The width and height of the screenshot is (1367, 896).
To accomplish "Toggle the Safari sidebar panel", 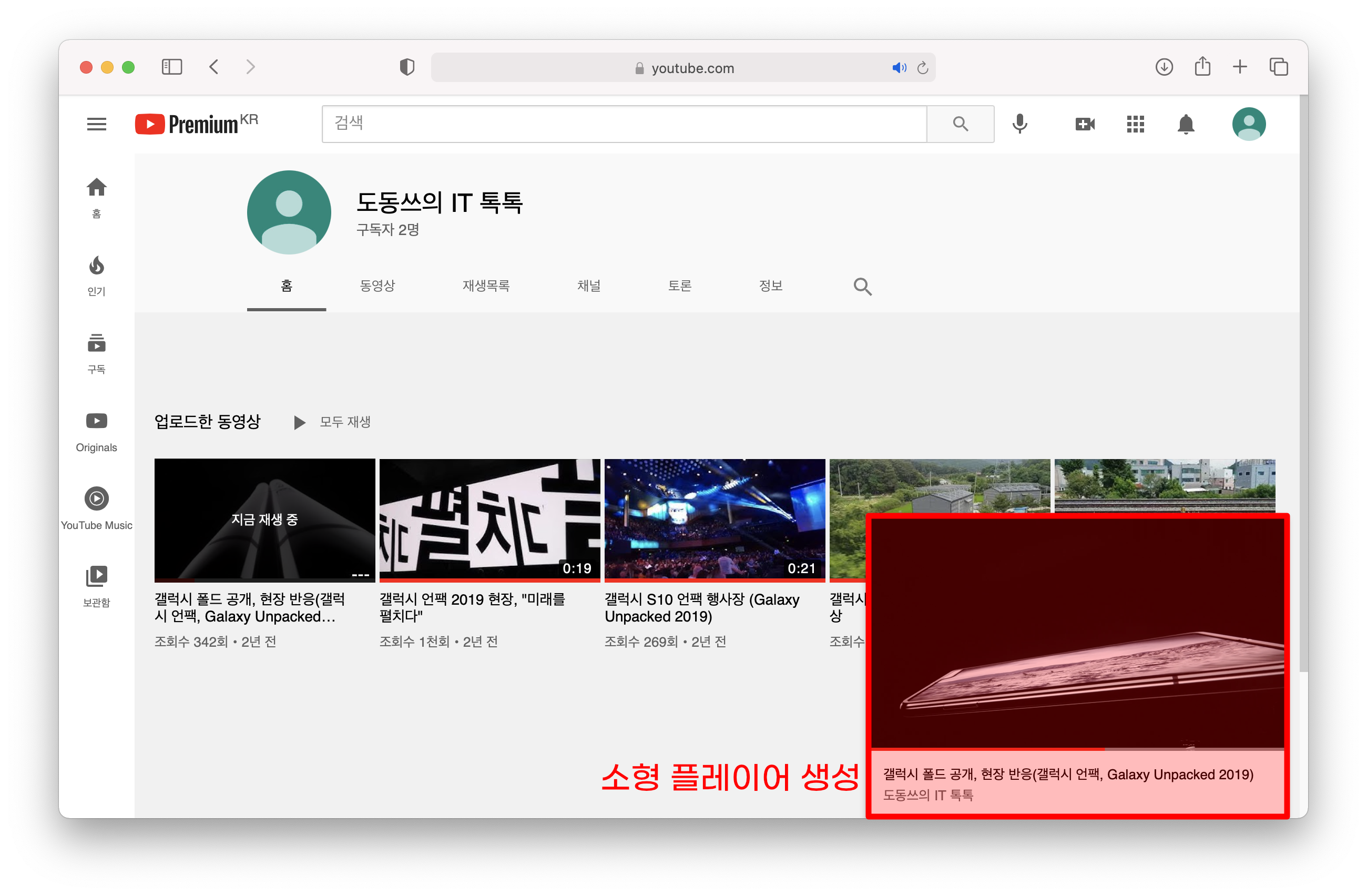I will tap(172, 67).
